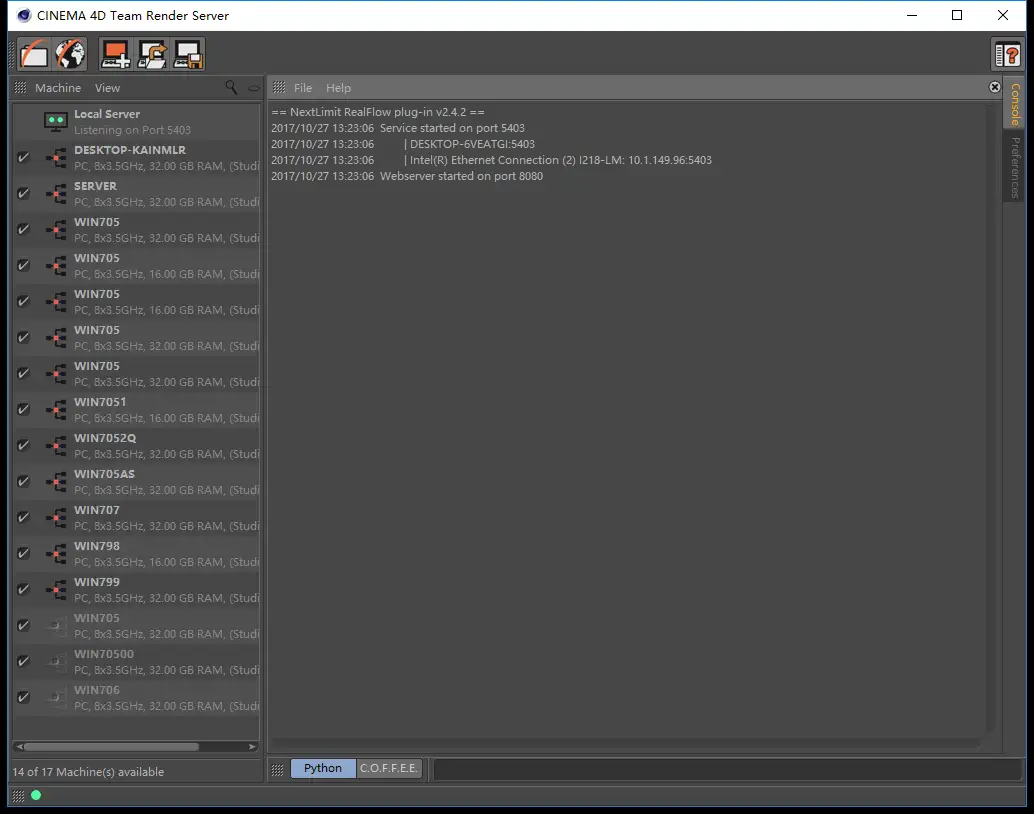
Task: Click the 'DESKTOP-6VEATGI:5403' log line
Action: 403,144
